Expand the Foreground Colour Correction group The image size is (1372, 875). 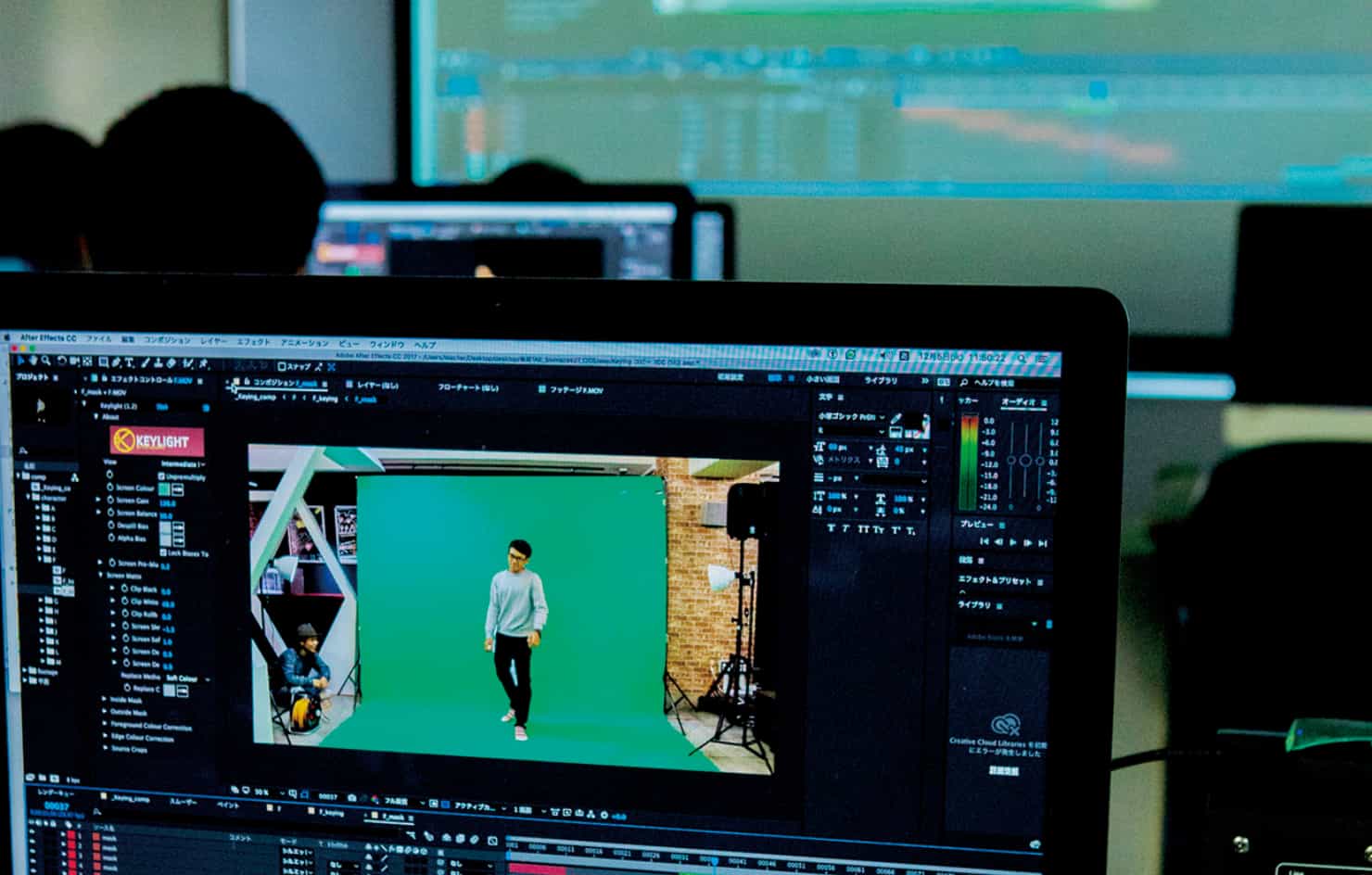[105, 725]
